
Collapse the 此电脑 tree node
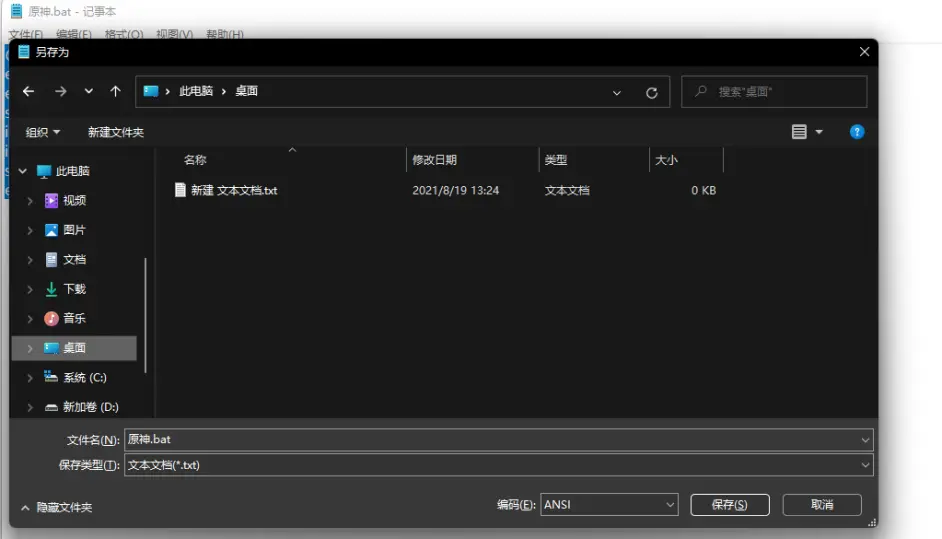pos(23,171)
